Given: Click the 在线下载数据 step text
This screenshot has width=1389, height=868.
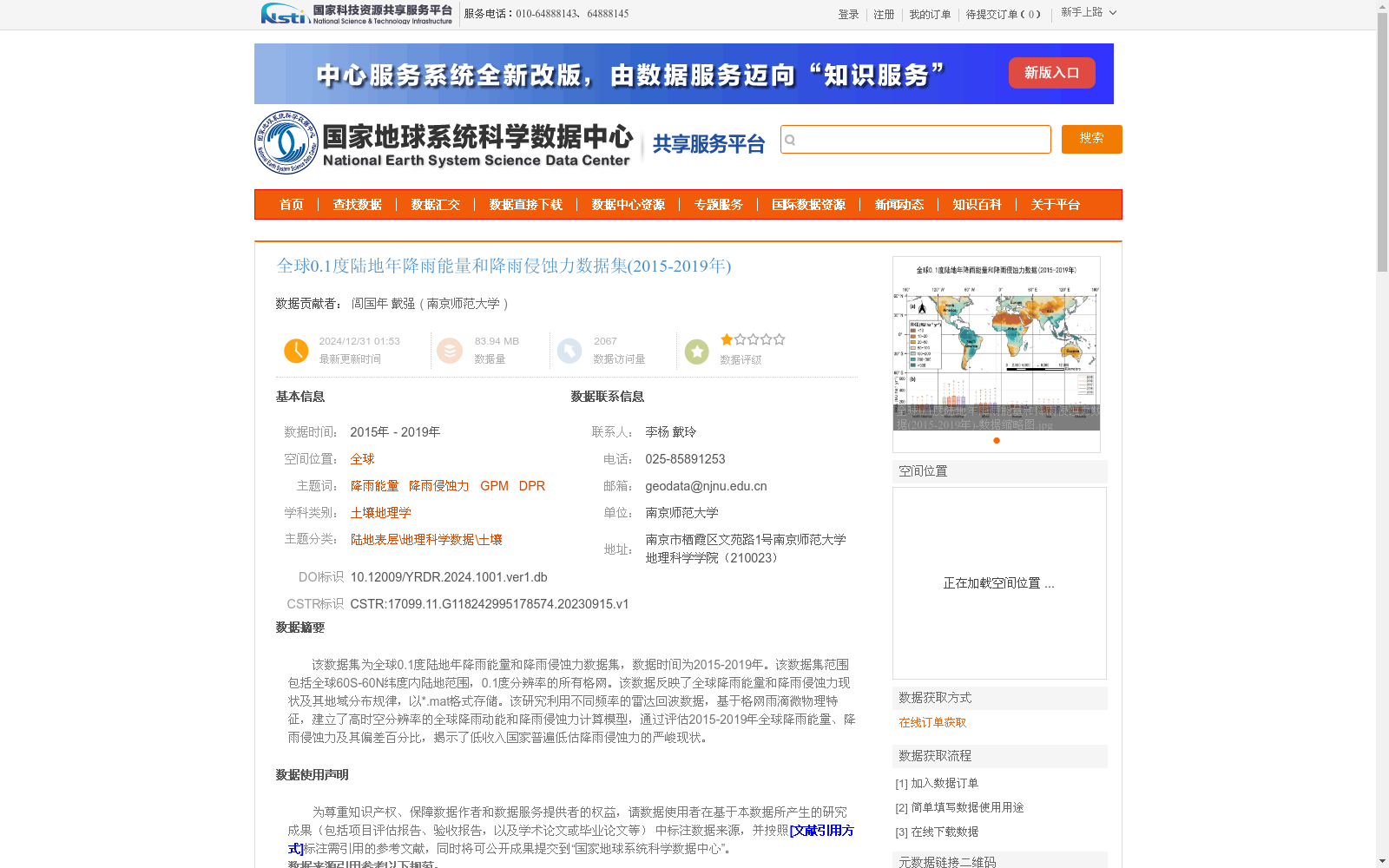Looking at the screenshot, I should [x=945, y=832].
